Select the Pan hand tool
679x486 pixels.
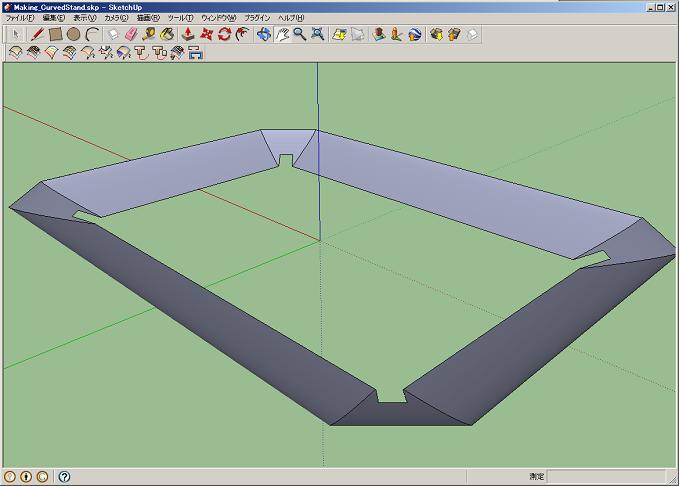pyautogui.click(x=282, y=34)
